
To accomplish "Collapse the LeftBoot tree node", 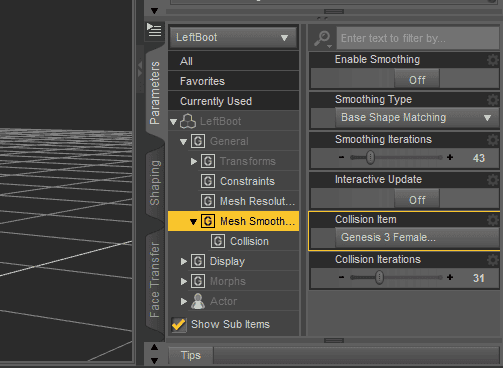I will (173, 122).
